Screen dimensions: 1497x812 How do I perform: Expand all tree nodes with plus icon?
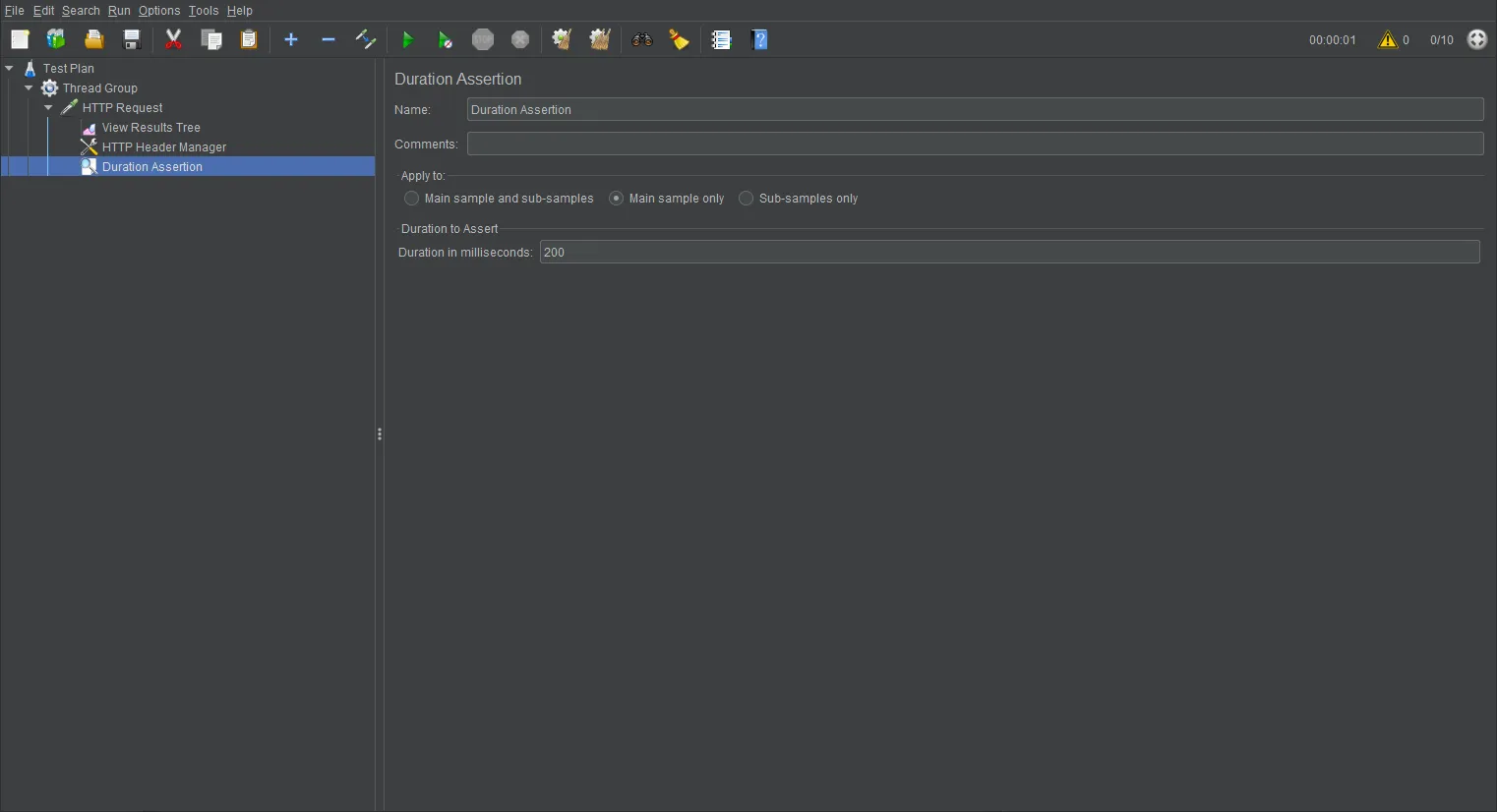tap(291, 39)
